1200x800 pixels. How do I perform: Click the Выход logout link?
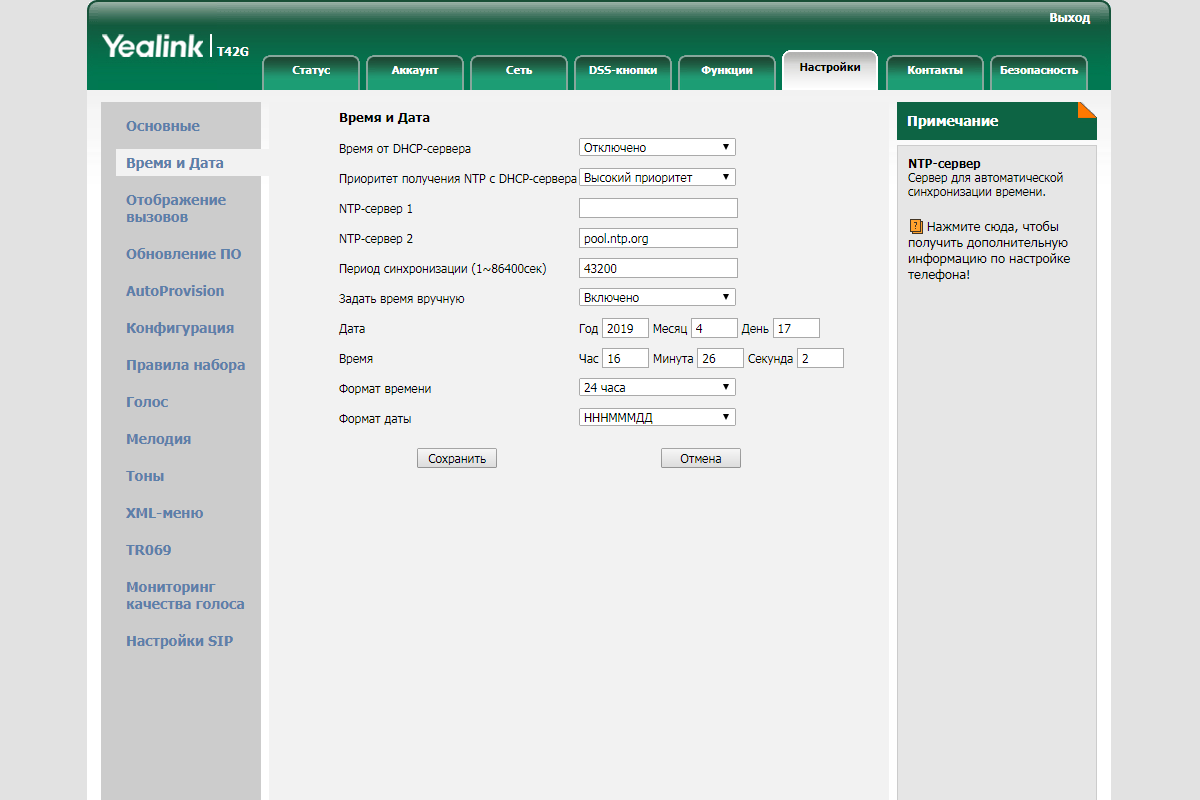[x=1069, y=18]
